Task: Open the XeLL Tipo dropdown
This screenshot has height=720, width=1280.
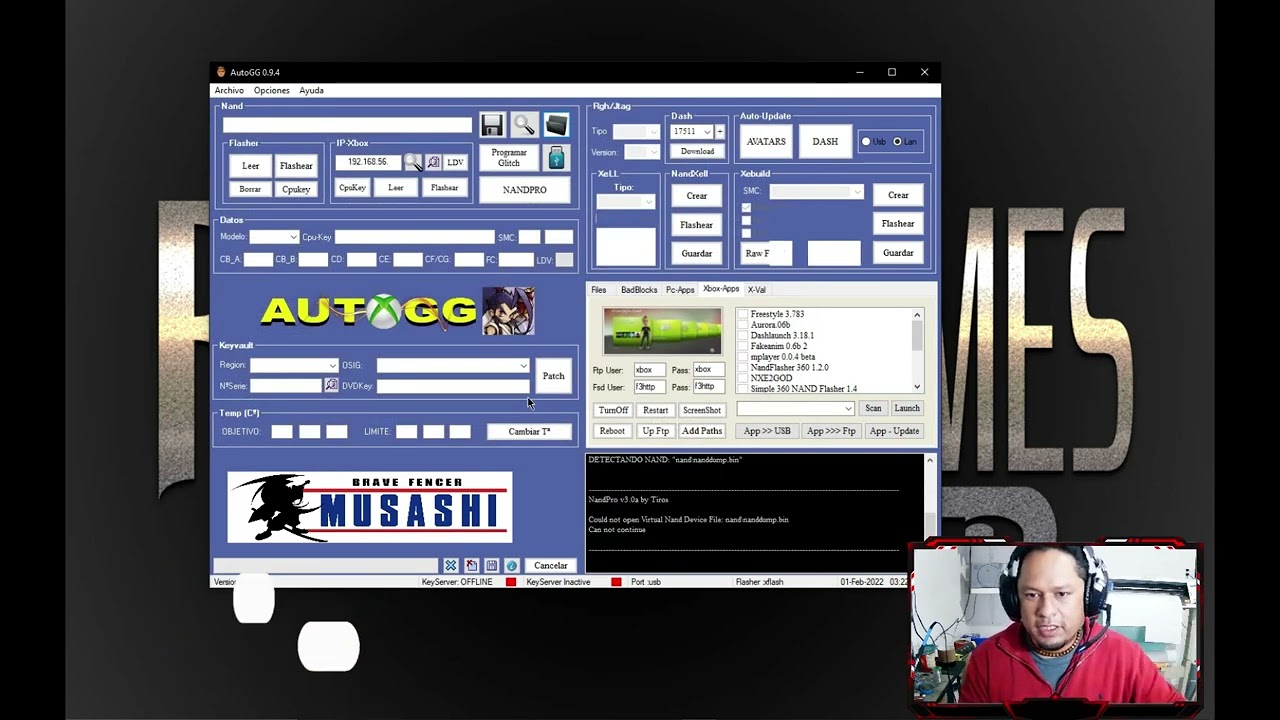Action: (x=626, y=202)
